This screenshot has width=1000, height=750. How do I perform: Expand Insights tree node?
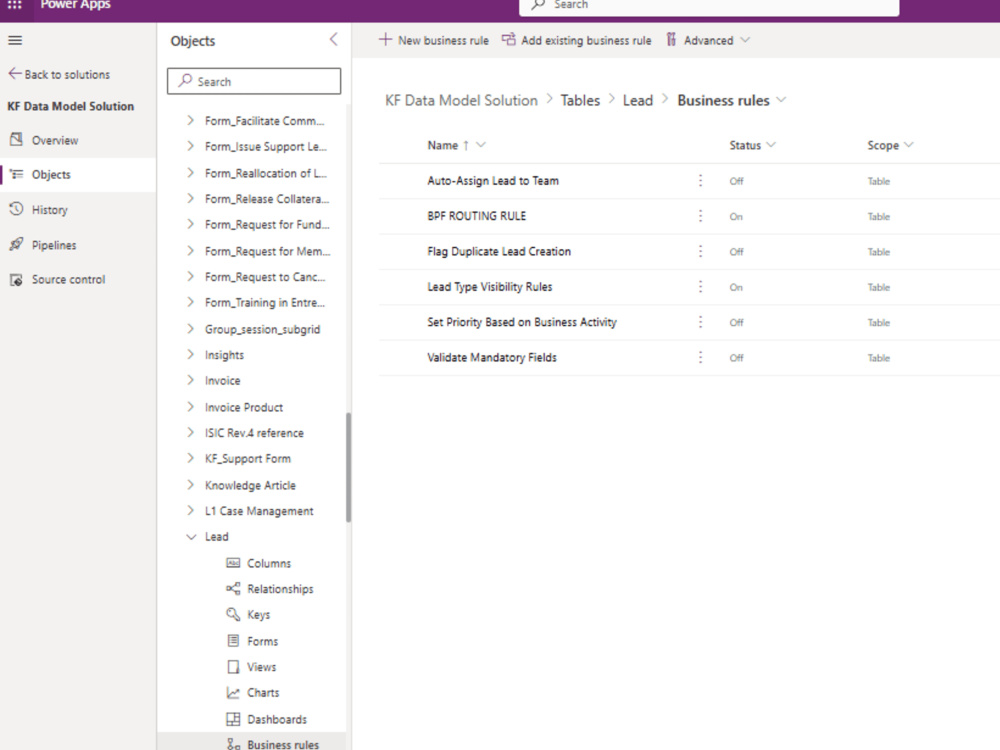point(190,355)
